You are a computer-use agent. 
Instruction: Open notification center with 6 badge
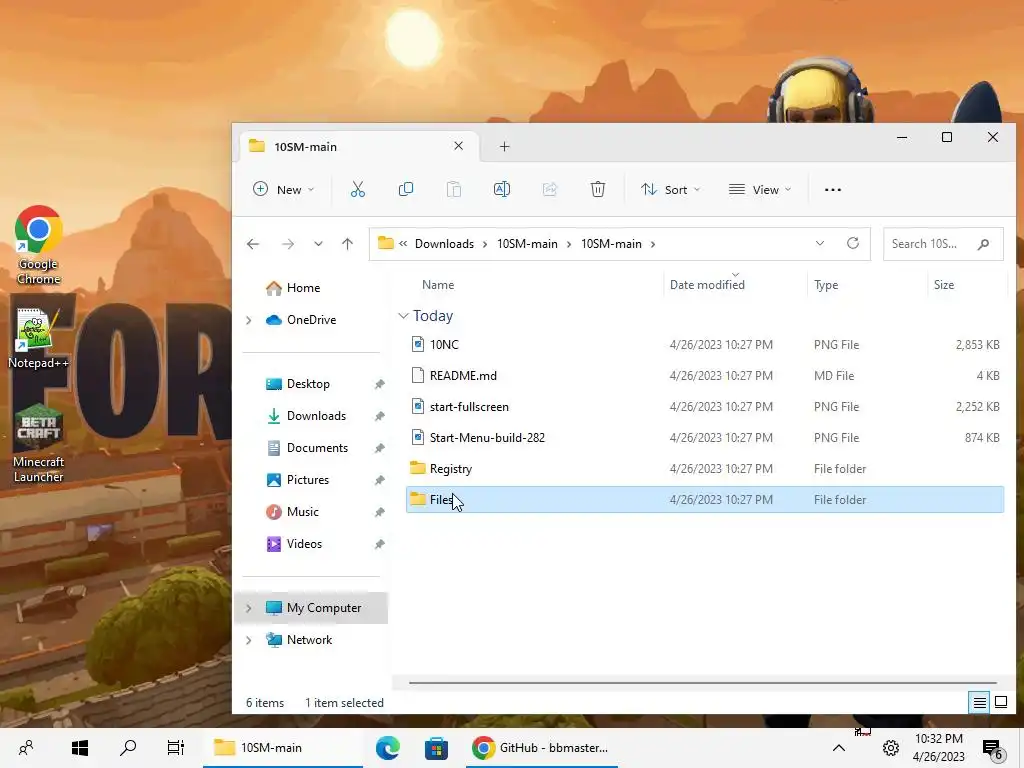993,749
